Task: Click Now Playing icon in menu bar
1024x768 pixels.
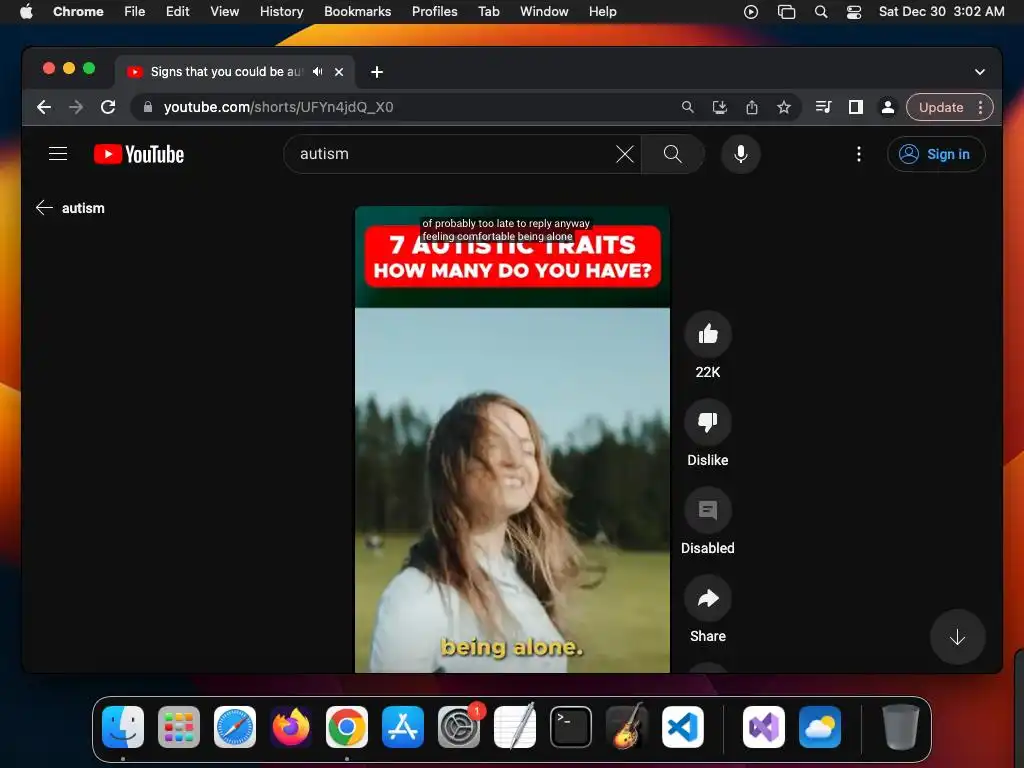Action: (751, 12)
